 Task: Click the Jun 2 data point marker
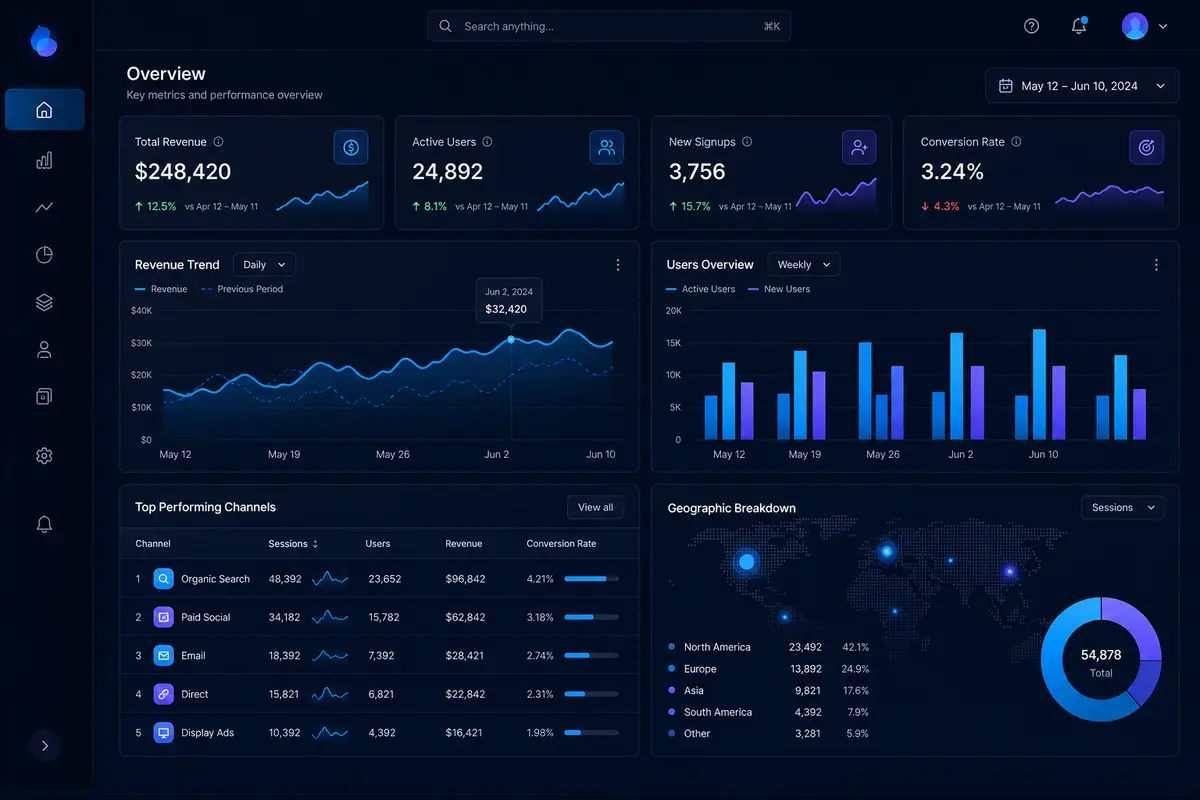511,340
